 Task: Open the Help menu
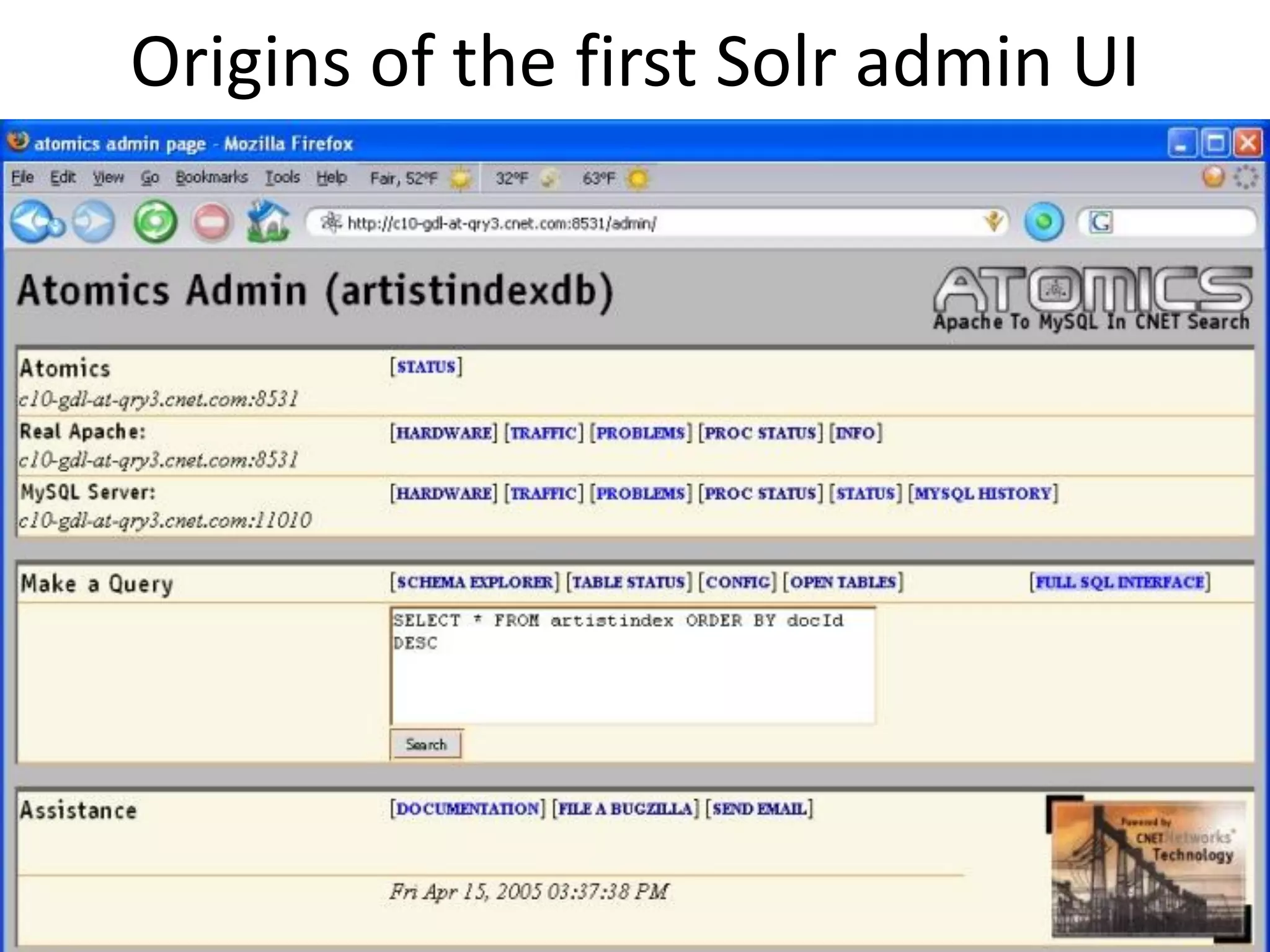tap(332, 178)
